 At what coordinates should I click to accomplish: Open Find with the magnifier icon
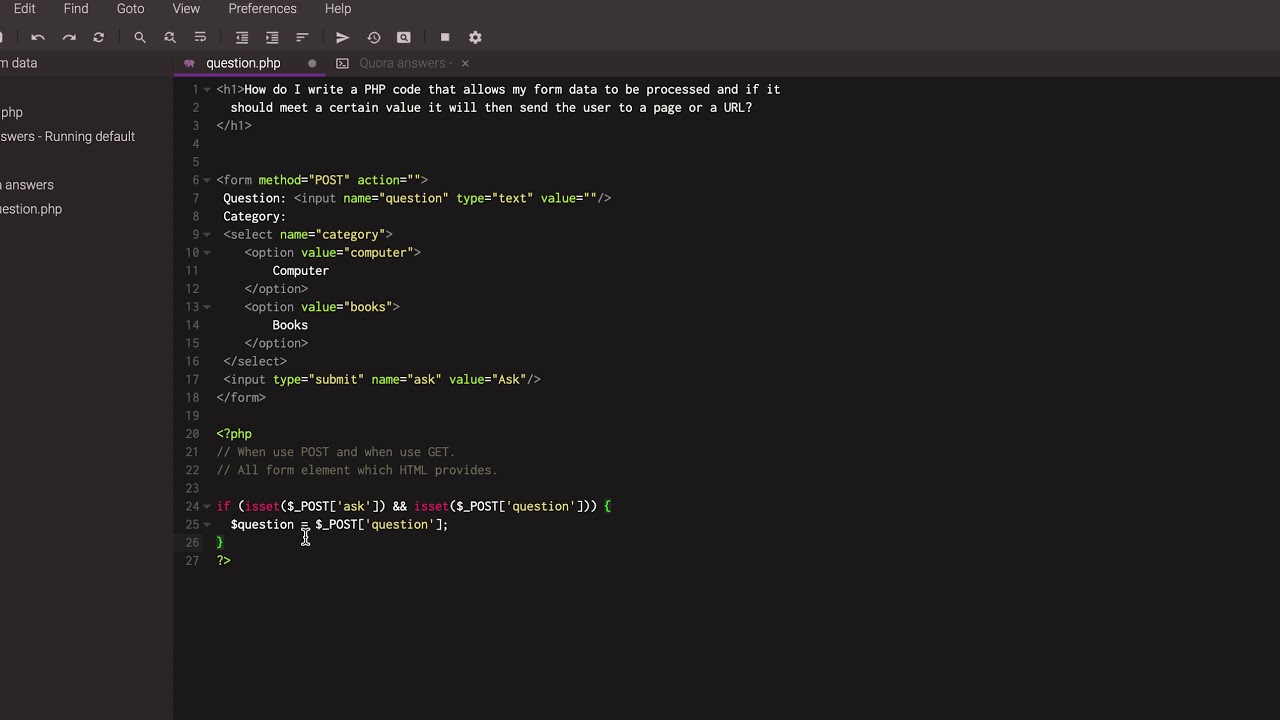point(140,37)
